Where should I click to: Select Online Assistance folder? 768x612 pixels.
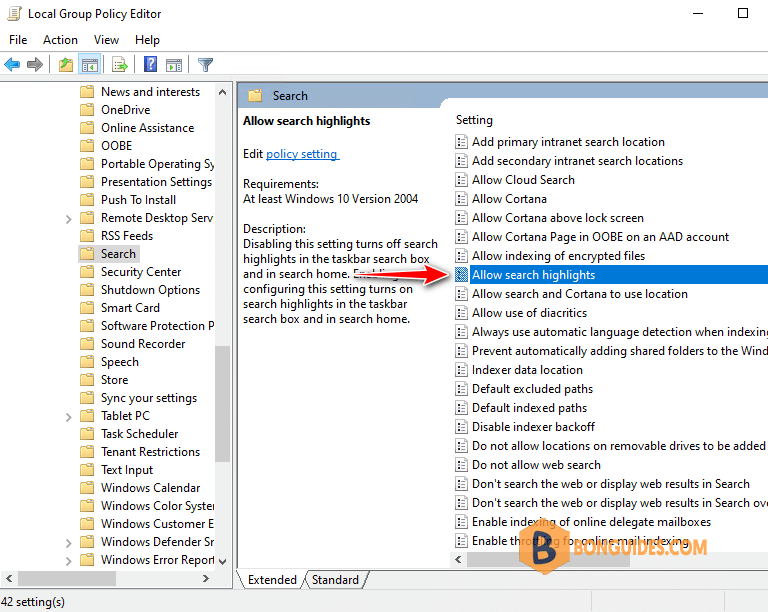point(147,128)
